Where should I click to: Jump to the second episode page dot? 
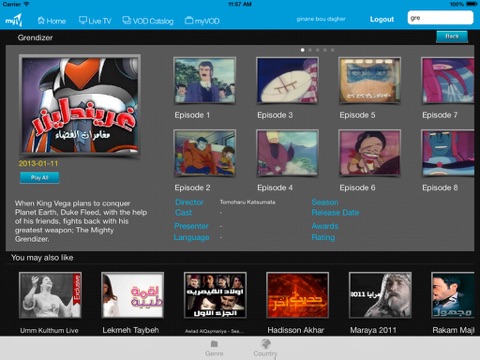(x=310, y=50)
